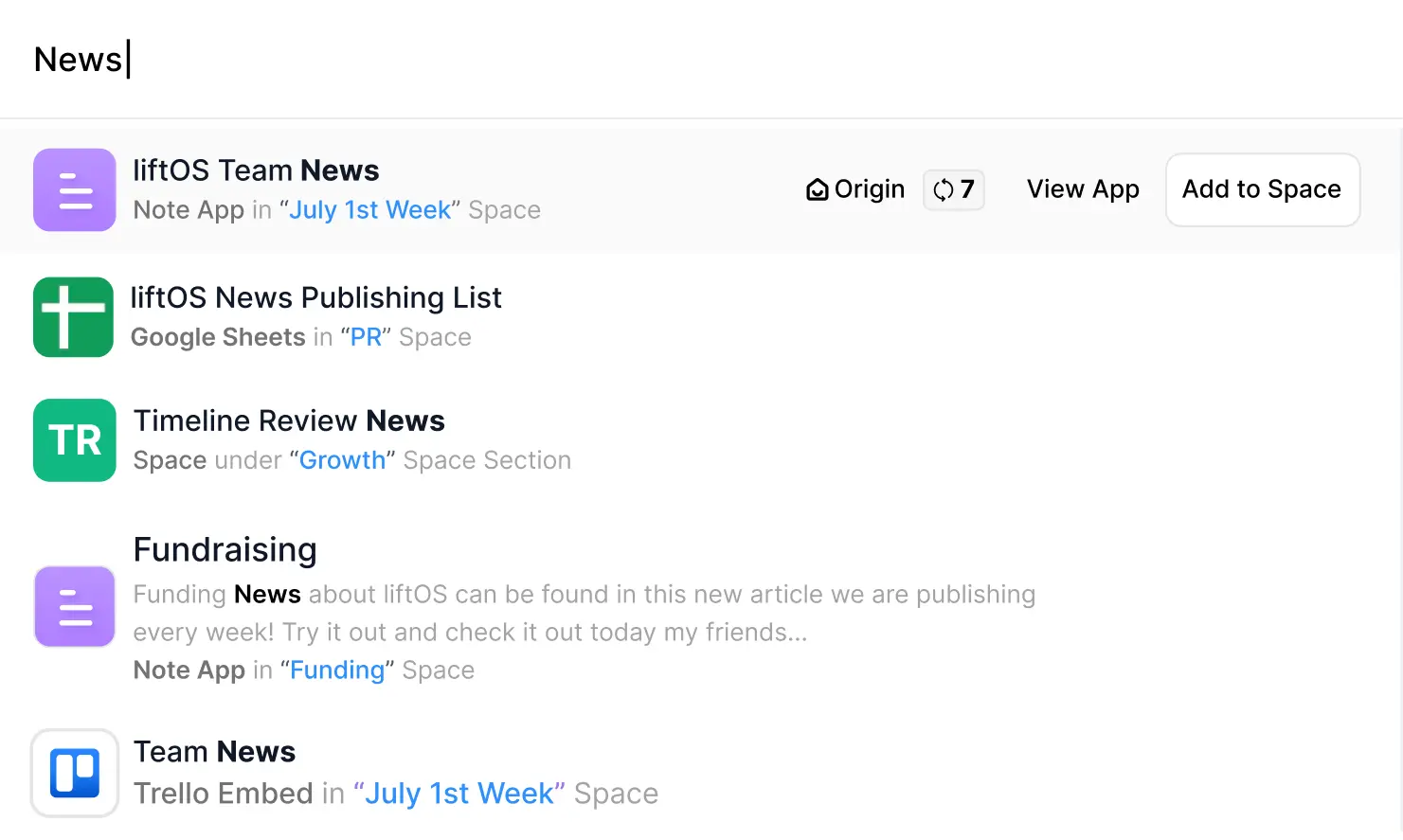
Task: Open the "Funding" space link
Action: (337, 670)
